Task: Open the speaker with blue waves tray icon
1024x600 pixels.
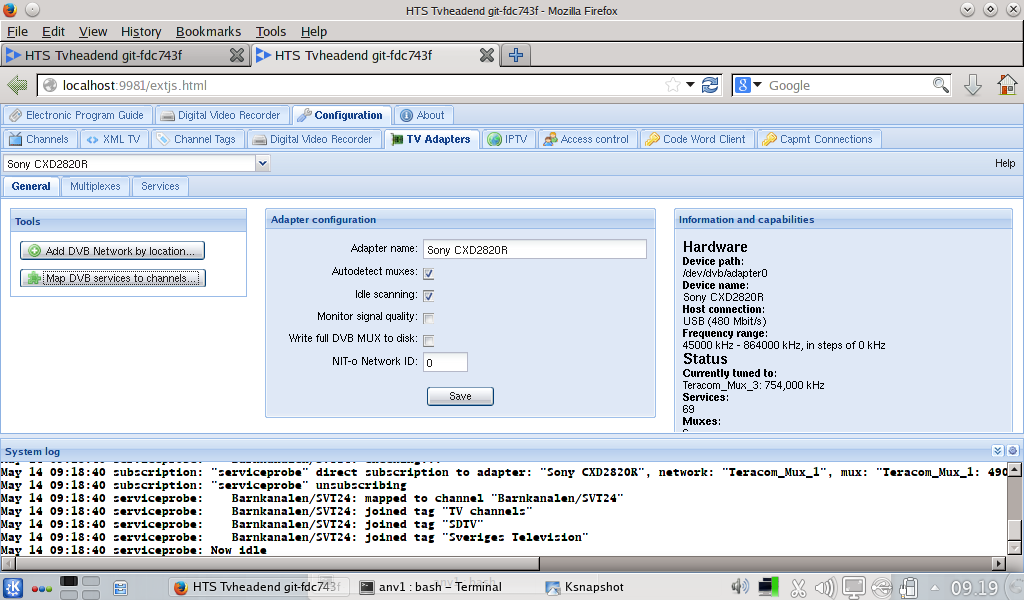Action: point(739,587)
